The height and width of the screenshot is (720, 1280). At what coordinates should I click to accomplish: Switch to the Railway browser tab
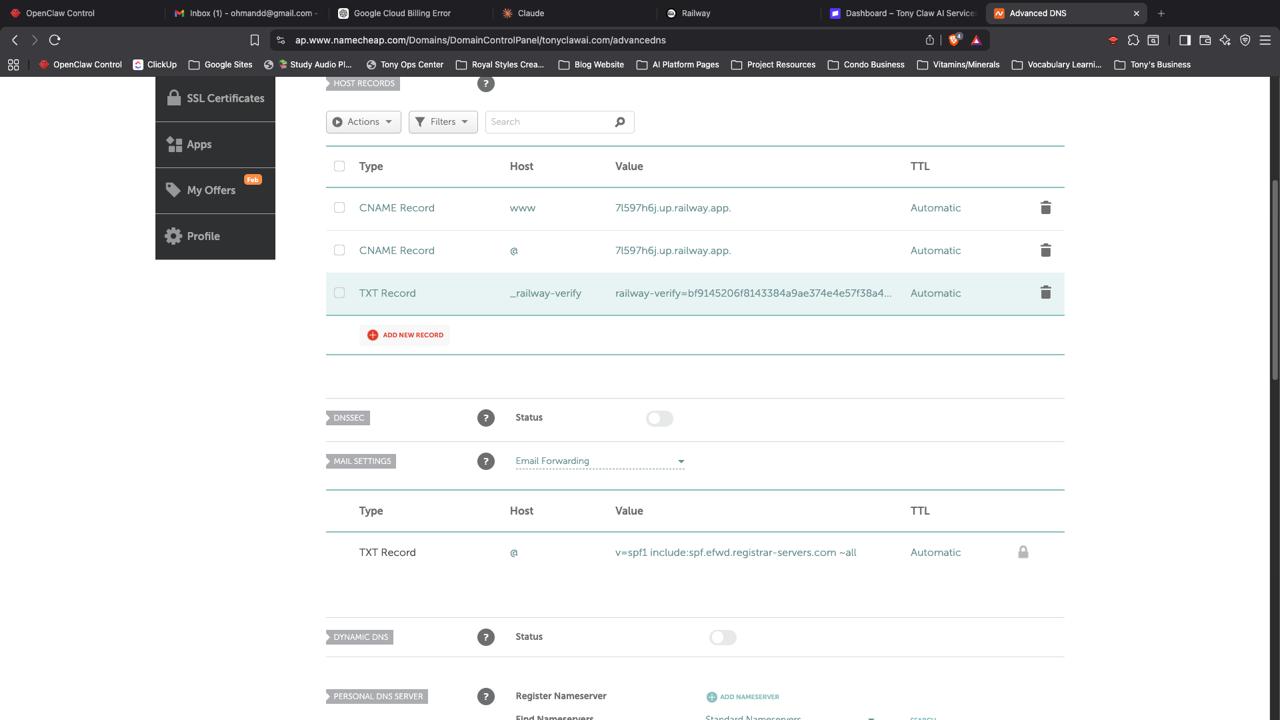(696, 13)
